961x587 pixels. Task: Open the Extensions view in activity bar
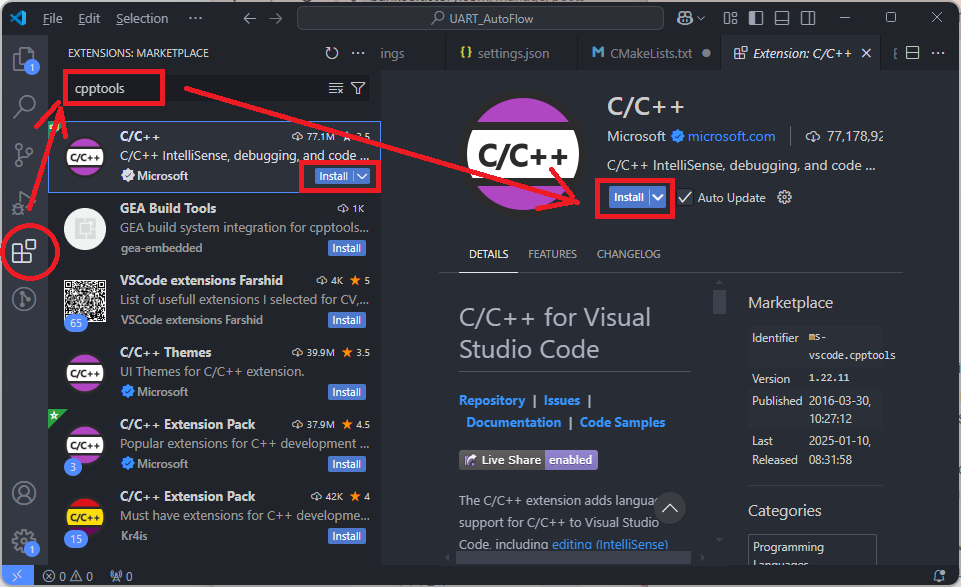(x=25, y=251)
